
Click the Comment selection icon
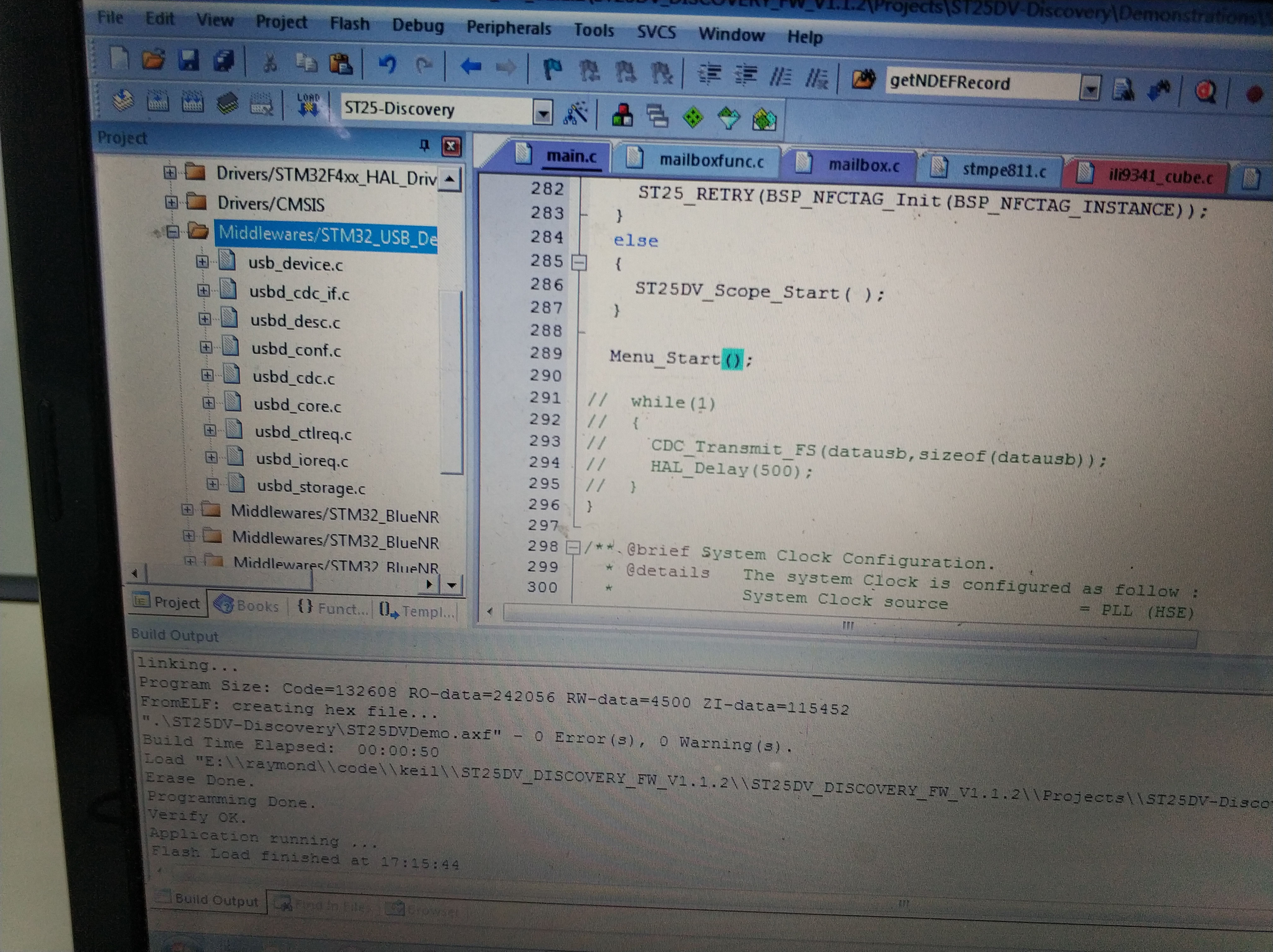781,76
